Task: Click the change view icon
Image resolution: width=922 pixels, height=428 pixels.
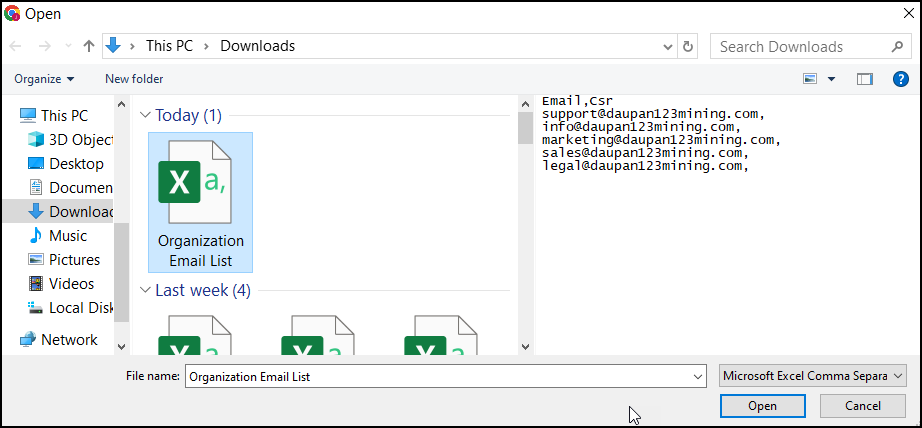Action: coord(810,79)
